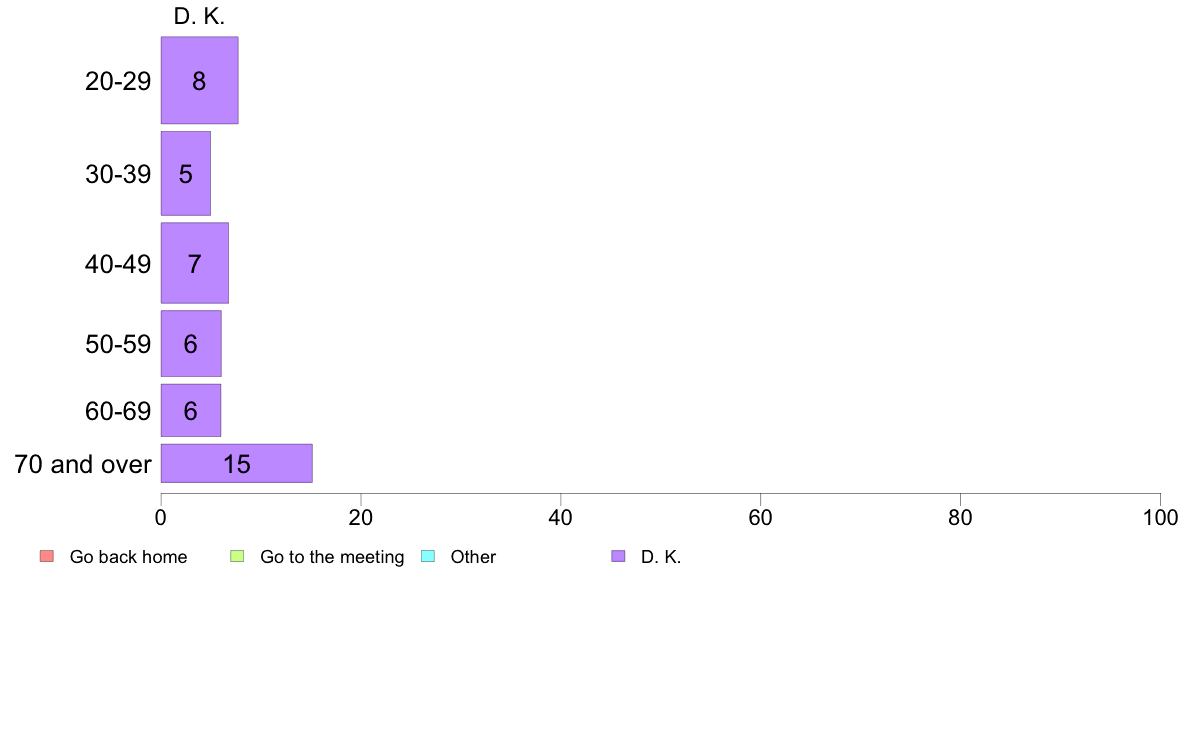The height and width of the screenshot is (736, 1188).
Task: Select the 50-59 bar showing 6
Action: (191, 343)
